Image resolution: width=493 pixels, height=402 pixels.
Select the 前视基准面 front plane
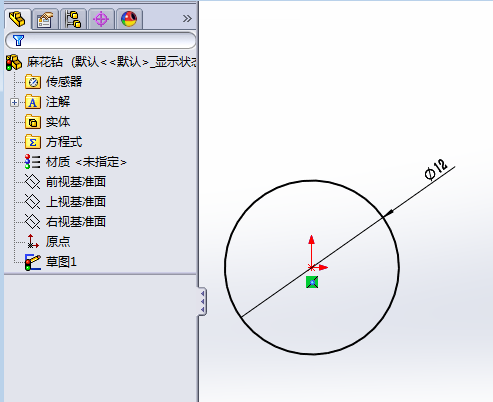(76, 182)
